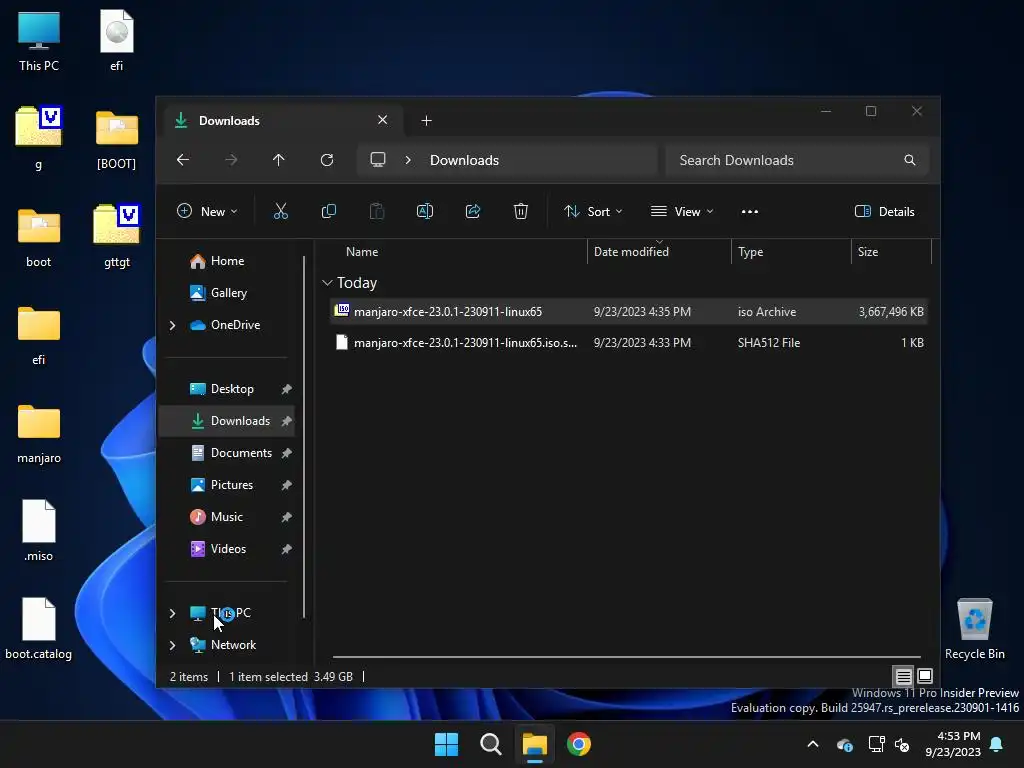Image resolution: width=1024 pixels, height=768 pixels.
Task: Go back with the left arrow
Action: 183,160
